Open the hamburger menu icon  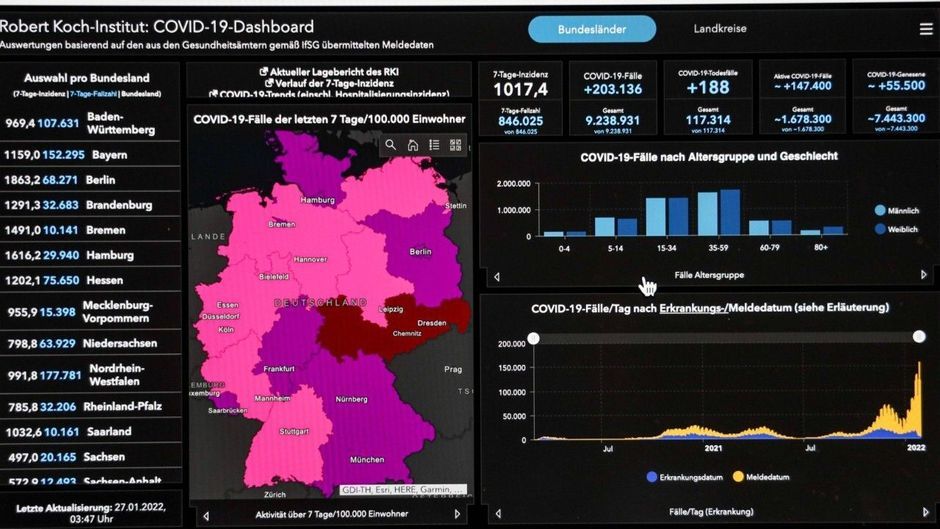coord(926,29)
